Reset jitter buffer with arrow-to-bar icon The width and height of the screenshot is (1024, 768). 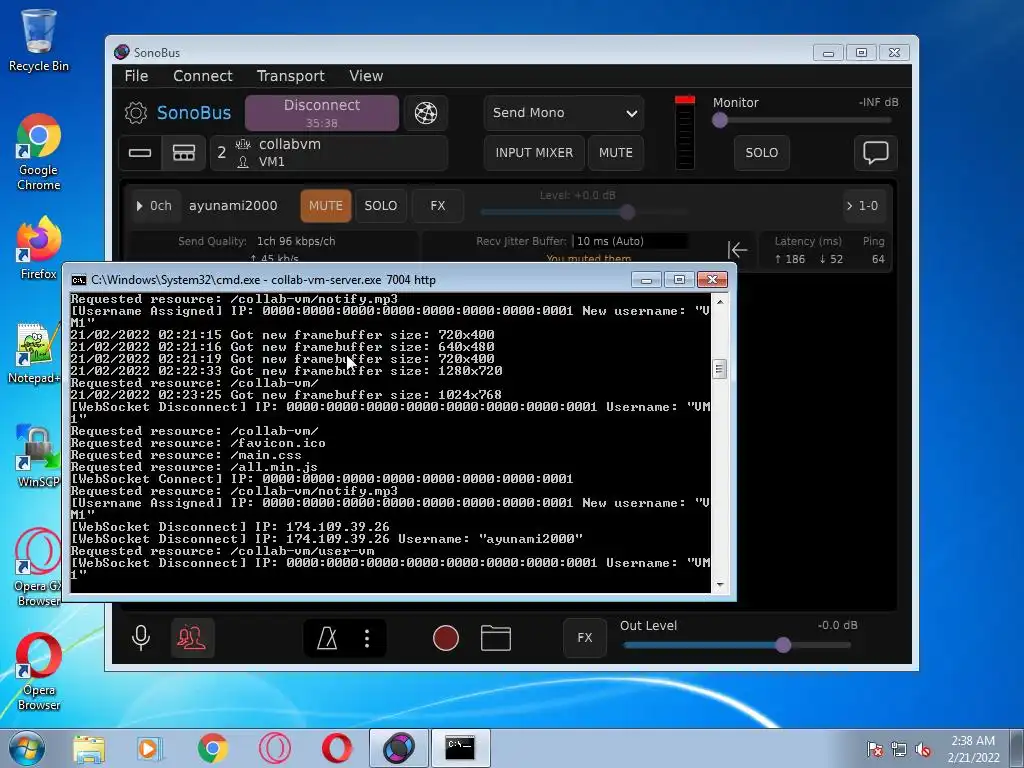pyautogui.click(x=737, y=249)
